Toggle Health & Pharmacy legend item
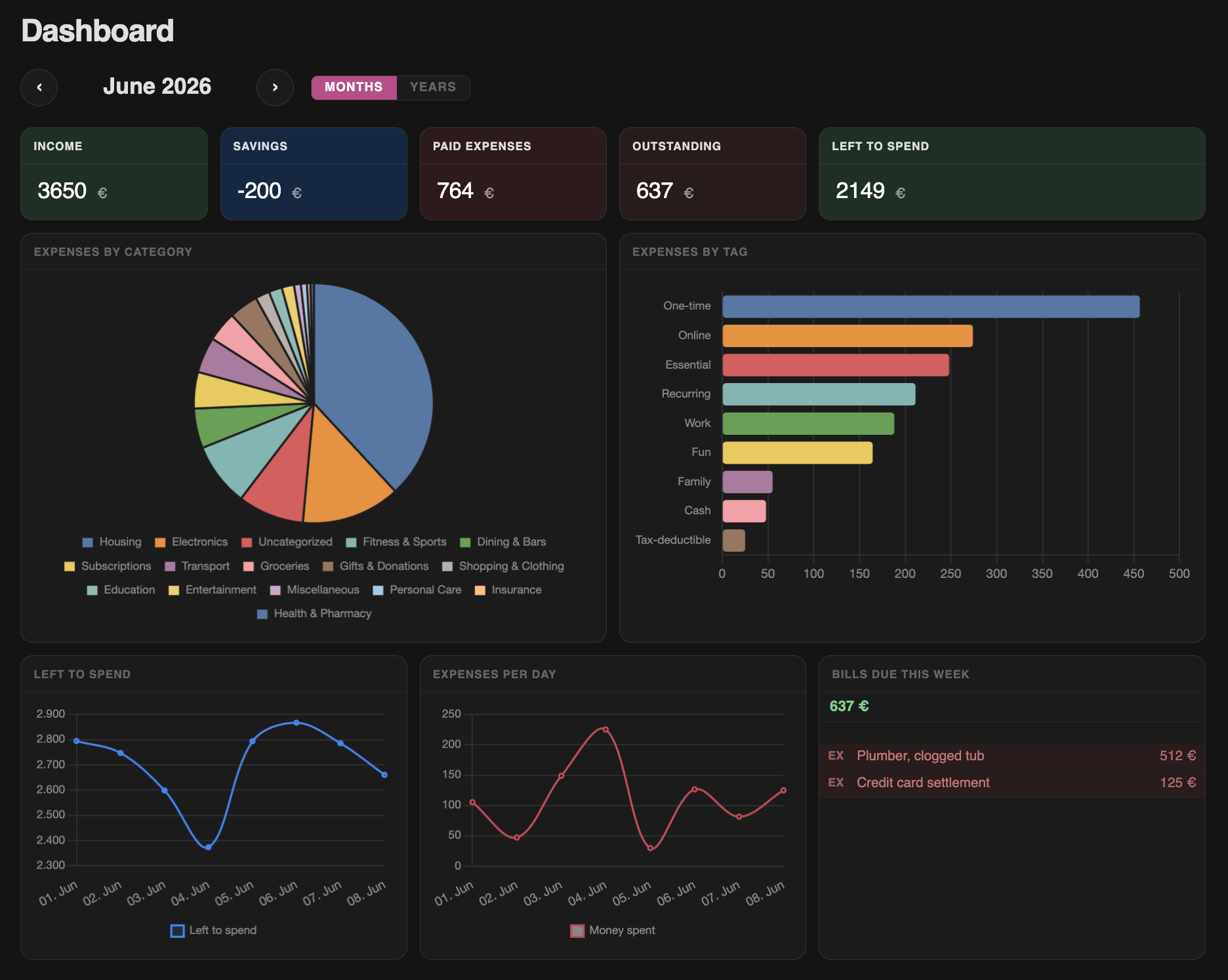 [x=314, y=613]
